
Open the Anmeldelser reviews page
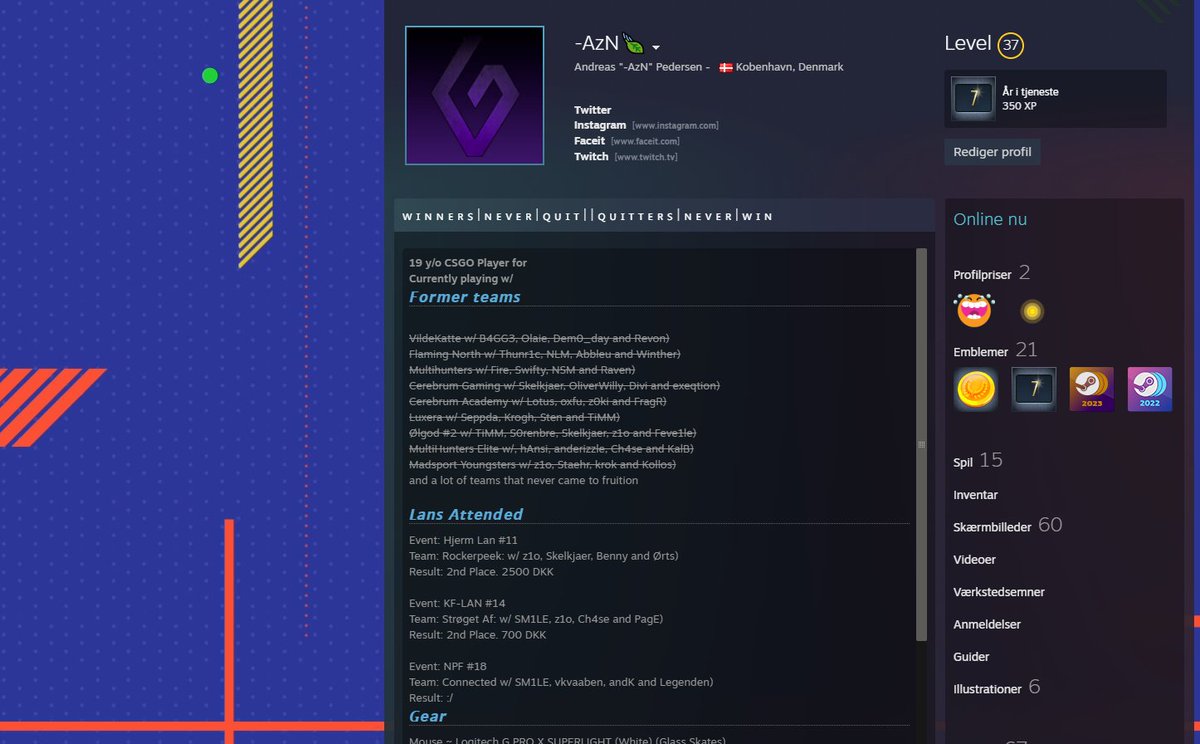pyautogui.click(x=987, y=625)
